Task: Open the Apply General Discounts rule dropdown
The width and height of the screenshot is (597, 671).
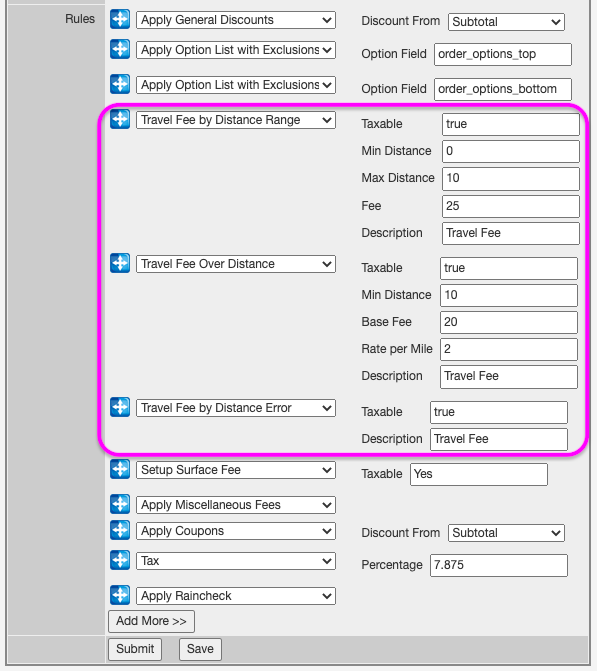Action: pyautogui.click(x=236, y=20)
